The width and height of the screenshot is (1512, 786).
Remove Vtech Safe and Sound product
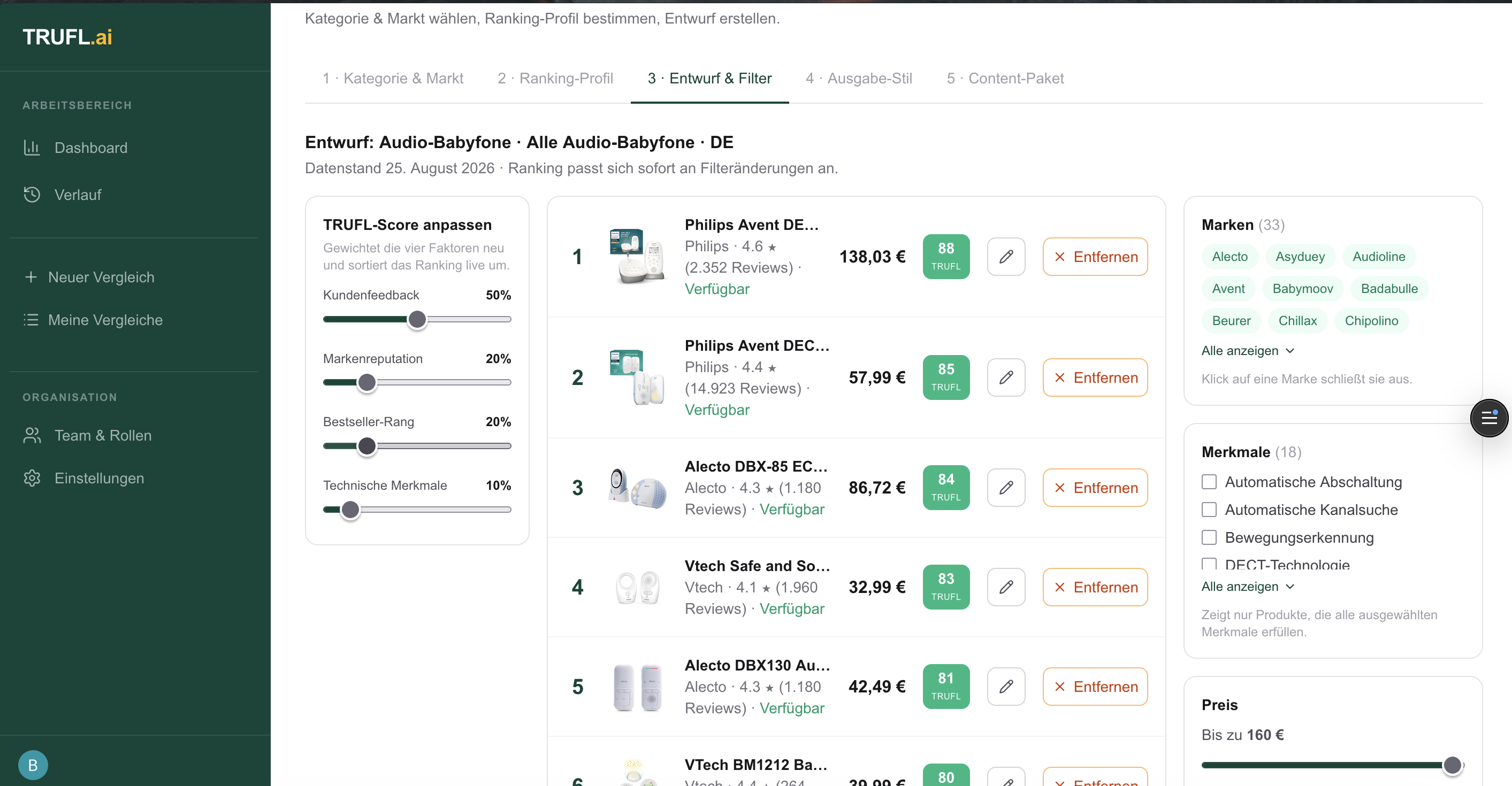point(1095,587)
